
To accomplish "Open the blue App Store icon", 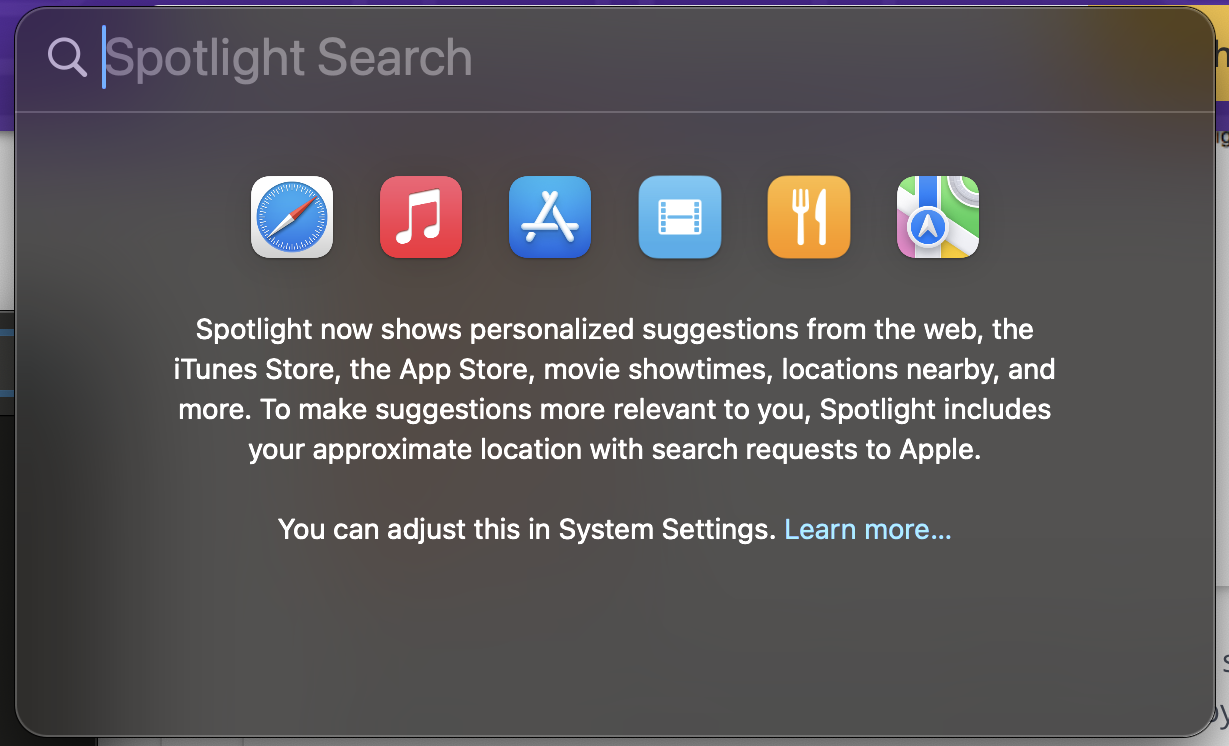I will [550, 217].
